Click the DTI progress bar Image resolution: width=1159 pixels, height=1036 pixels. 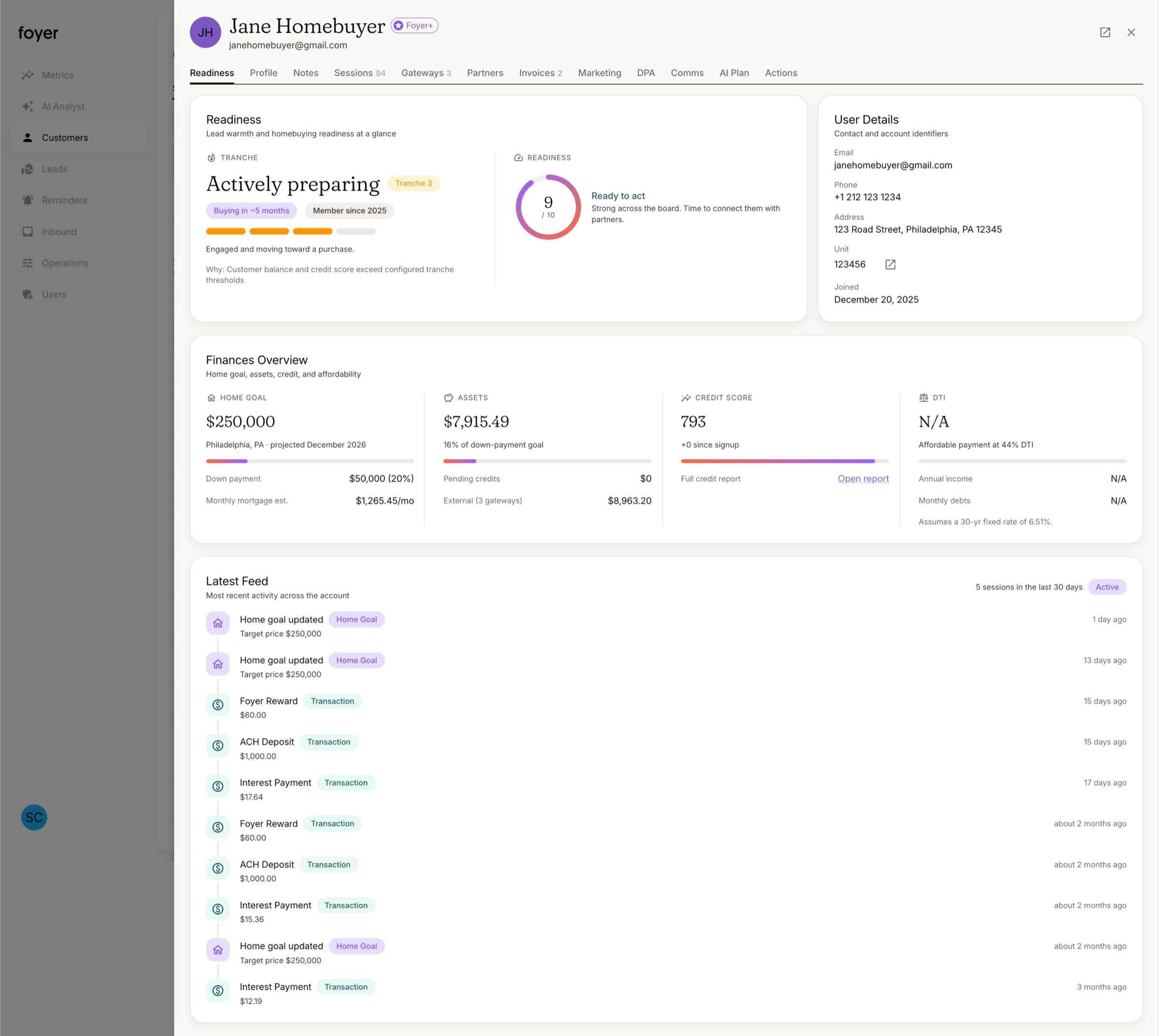point(1022,461)
